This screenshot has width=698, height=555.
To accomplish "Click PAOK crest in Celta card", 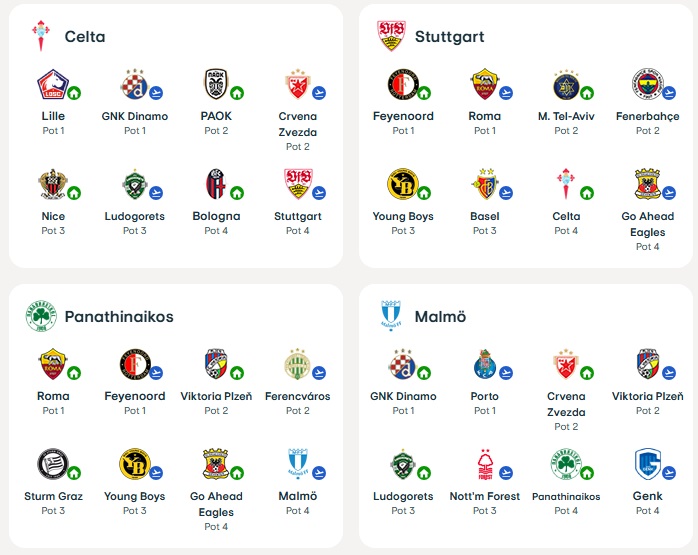I will pos(216,84).
